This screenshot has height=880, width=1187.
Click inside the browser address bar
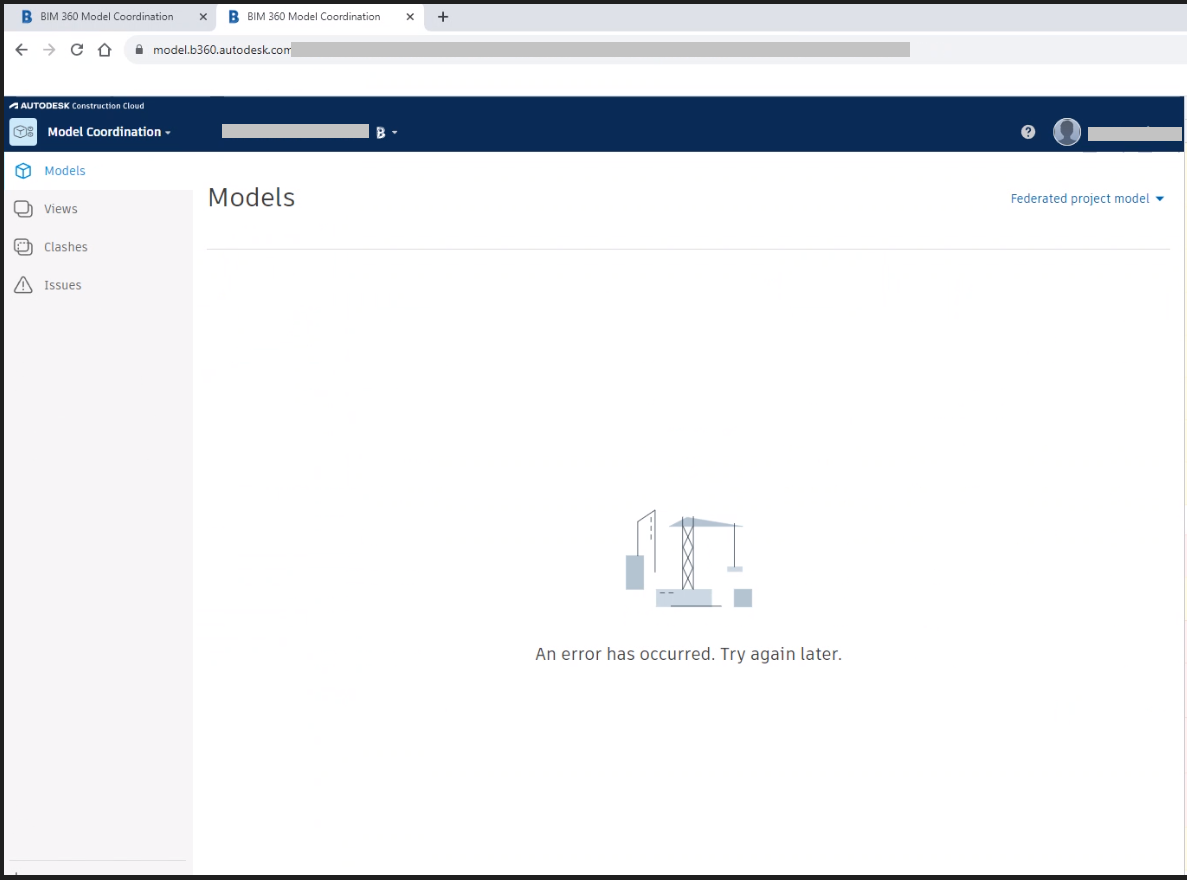(500, 48)
